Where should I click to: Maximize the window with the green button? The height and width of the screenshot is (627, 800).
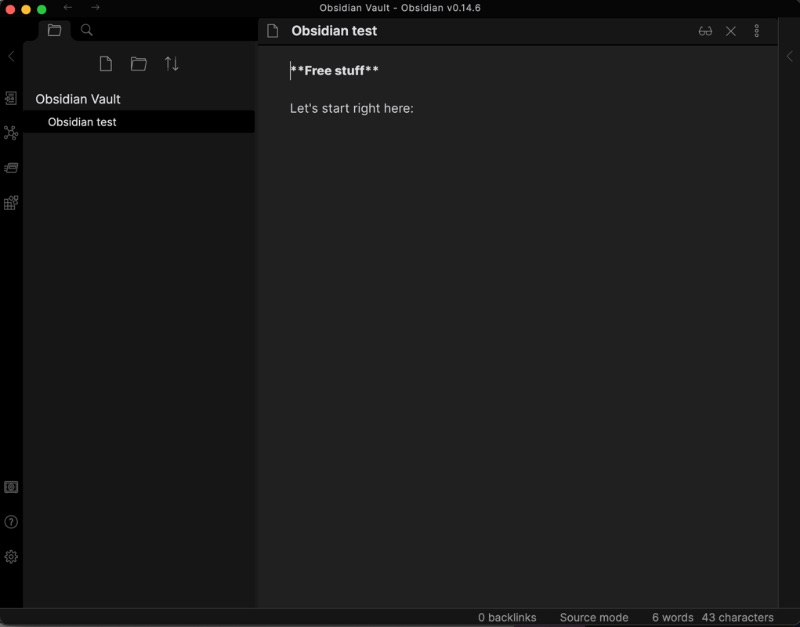[42, 9]
